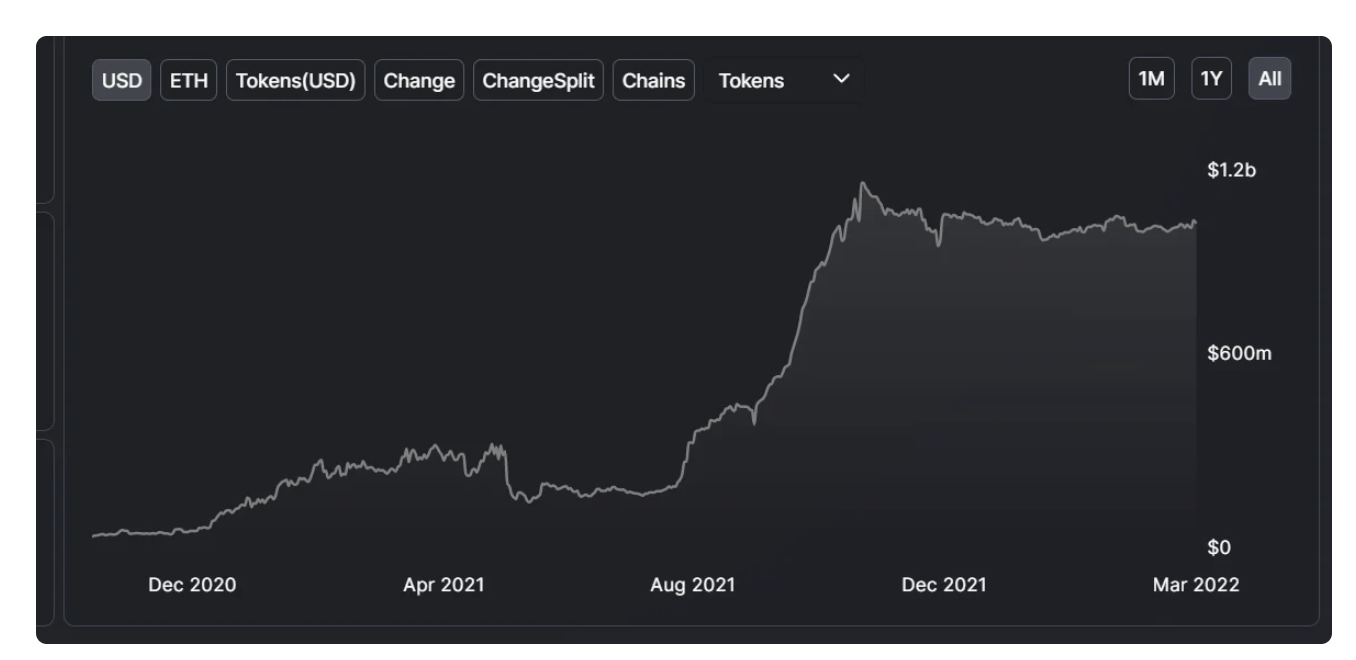Image resolution: width=1356 pixels, height=660 pixels.
Task: Show the Change chart view
Action: 419,80
